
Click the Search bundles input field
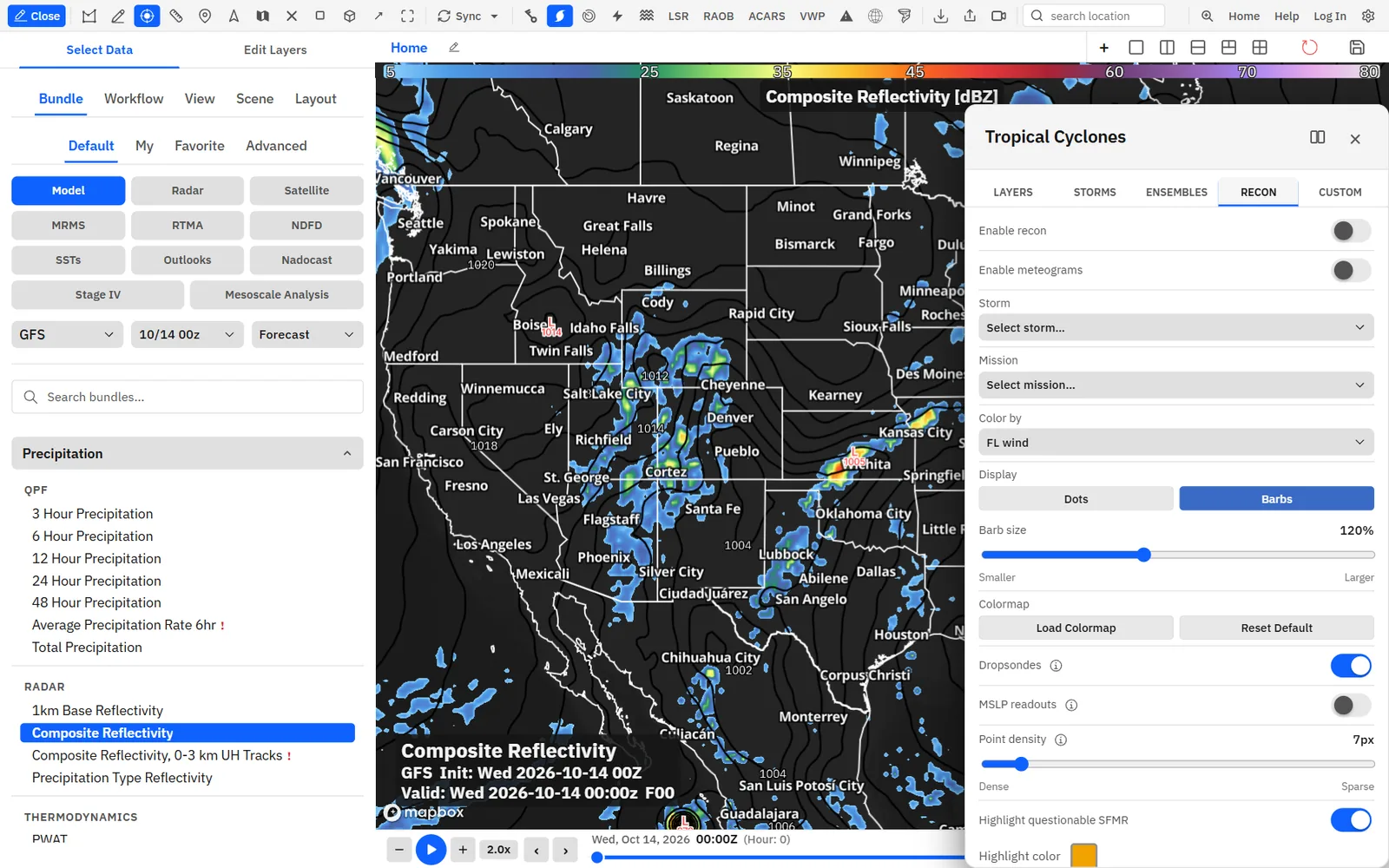188,397
